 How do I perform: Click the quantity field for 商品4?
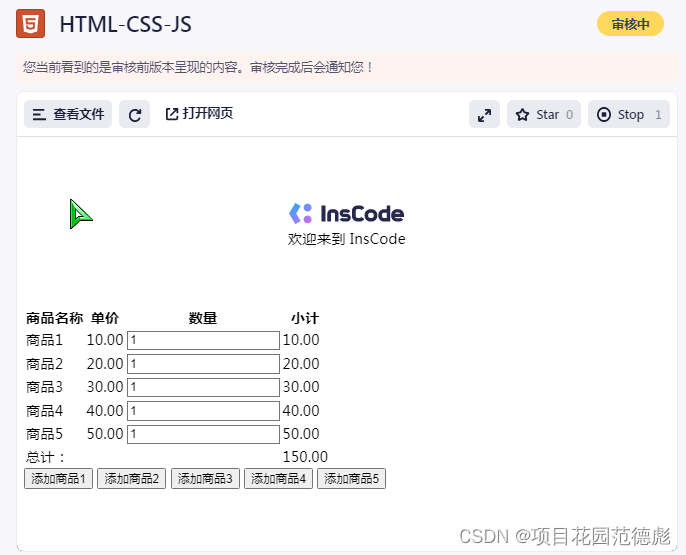tap(203, 411)
